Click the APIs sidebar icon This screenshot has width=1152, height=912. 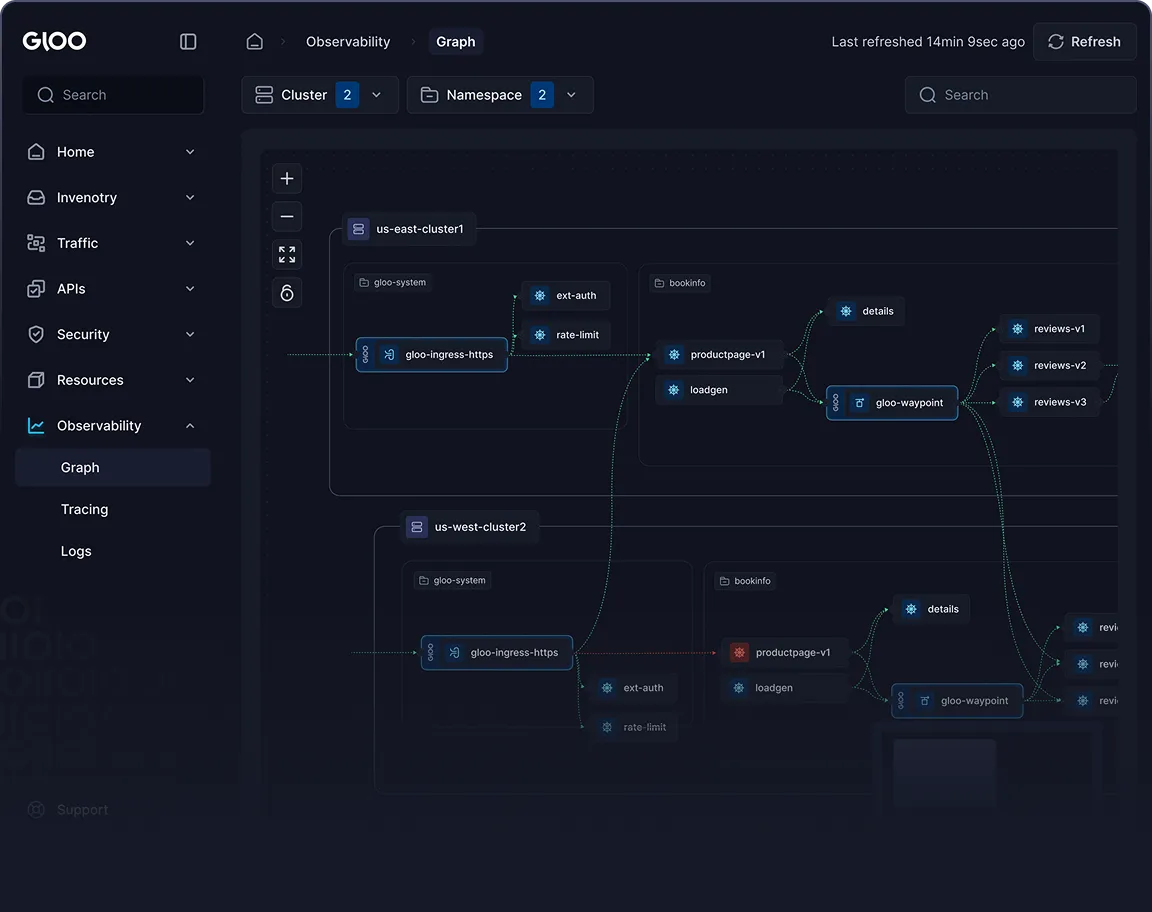36,289
